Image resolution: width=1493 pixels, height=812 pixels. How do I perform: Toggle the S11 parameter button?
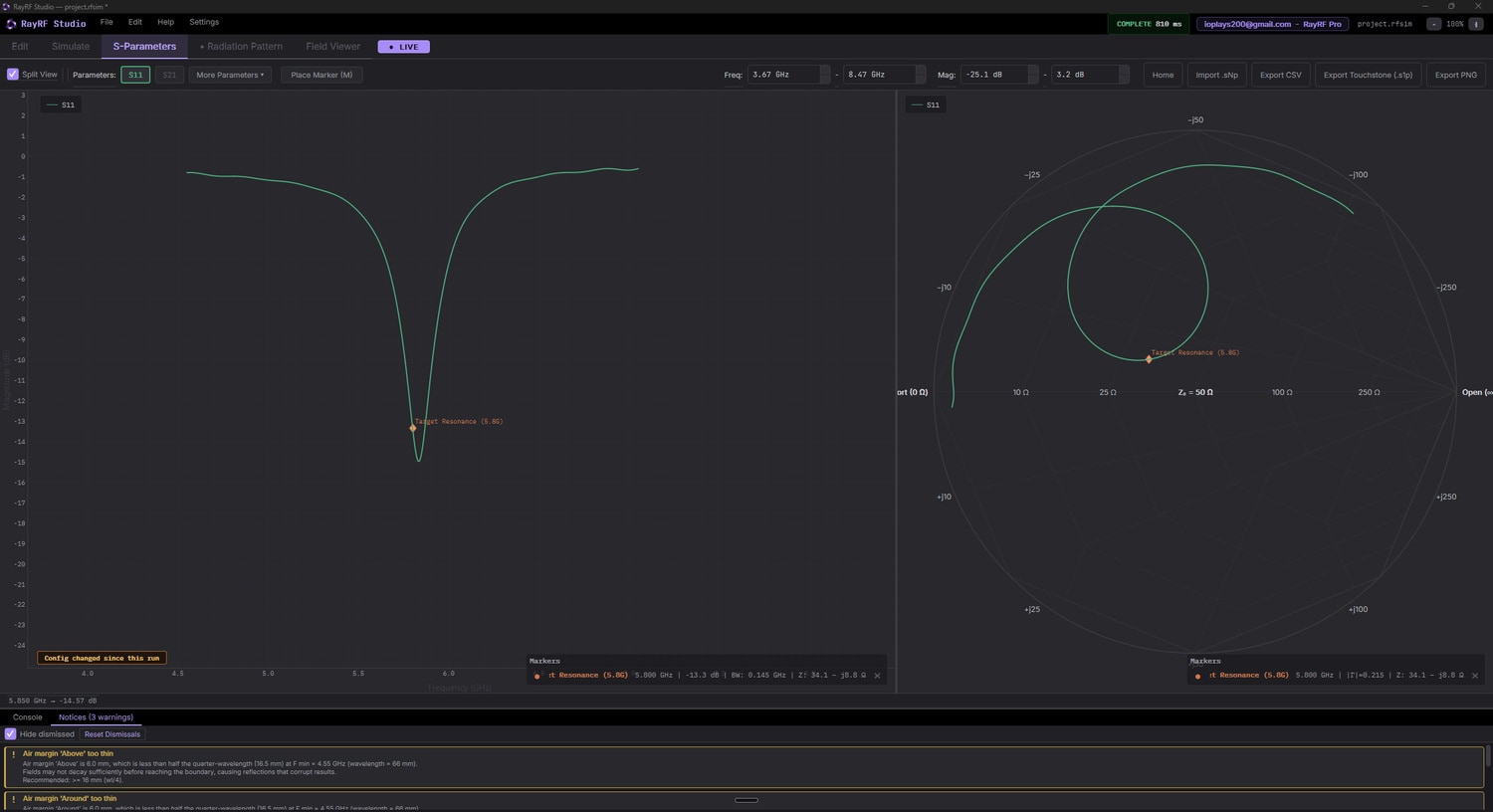135,75
